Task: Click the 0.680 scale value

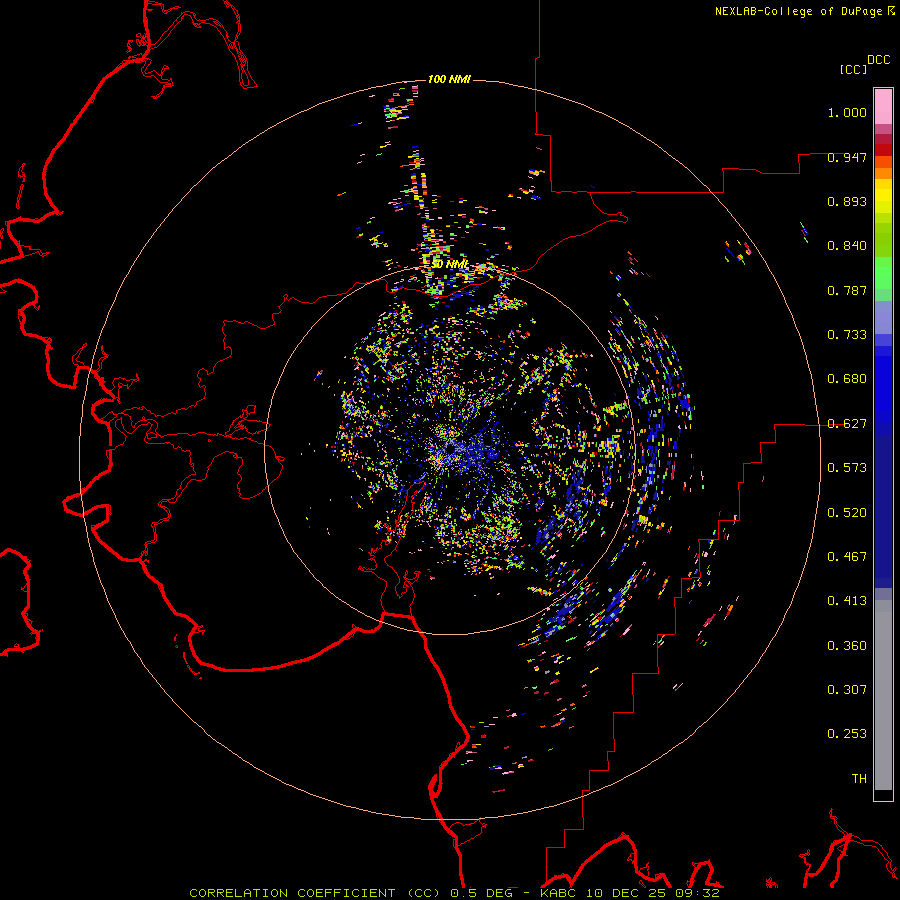Action: coord(847,379)
